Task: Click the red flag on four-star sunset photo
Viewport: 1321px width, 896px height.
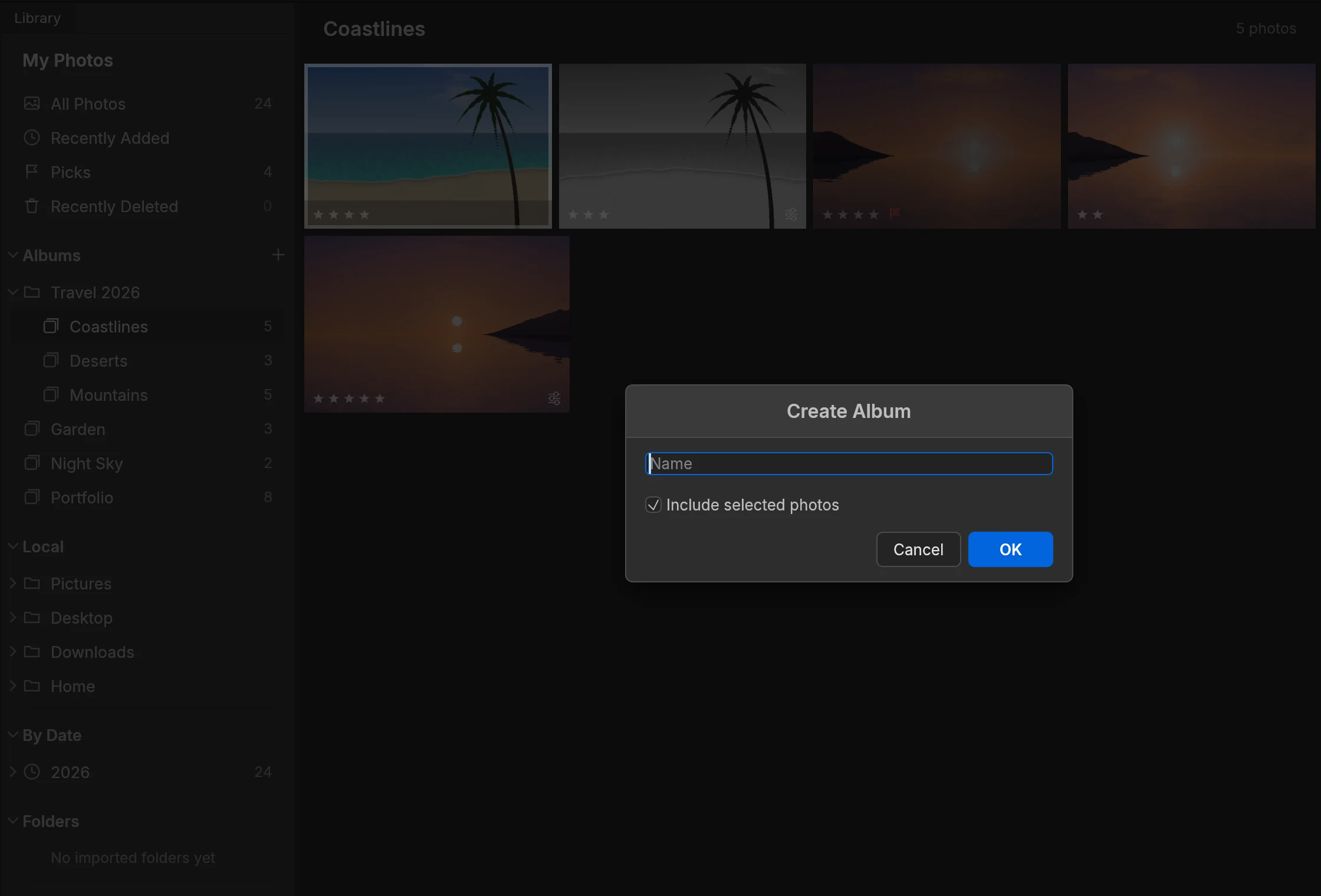Action: pos(894,213)
